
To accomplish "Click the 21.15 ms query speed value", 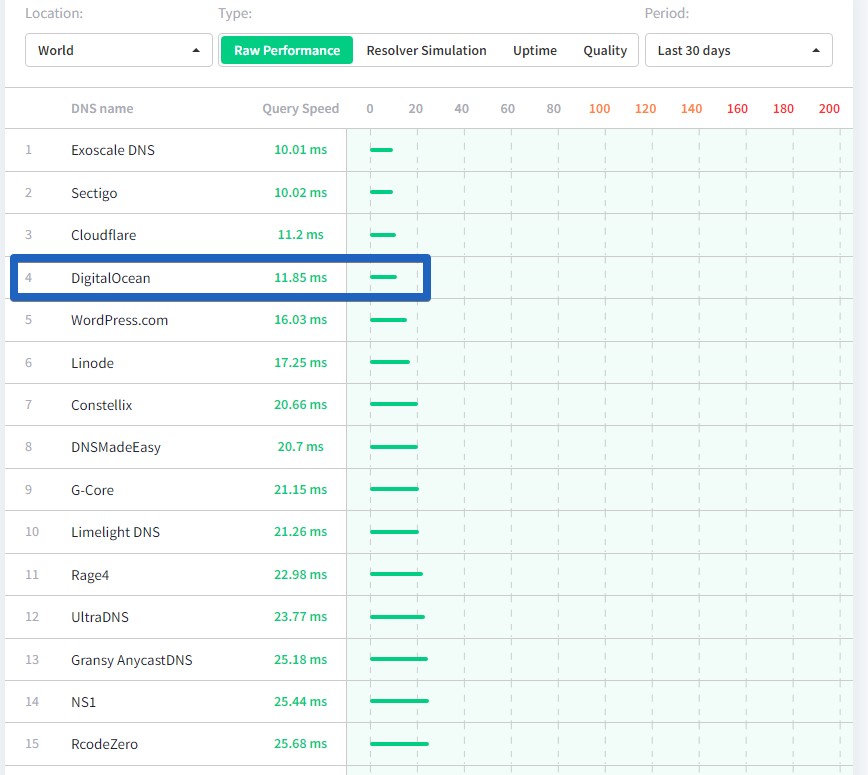I will point(301,489).
